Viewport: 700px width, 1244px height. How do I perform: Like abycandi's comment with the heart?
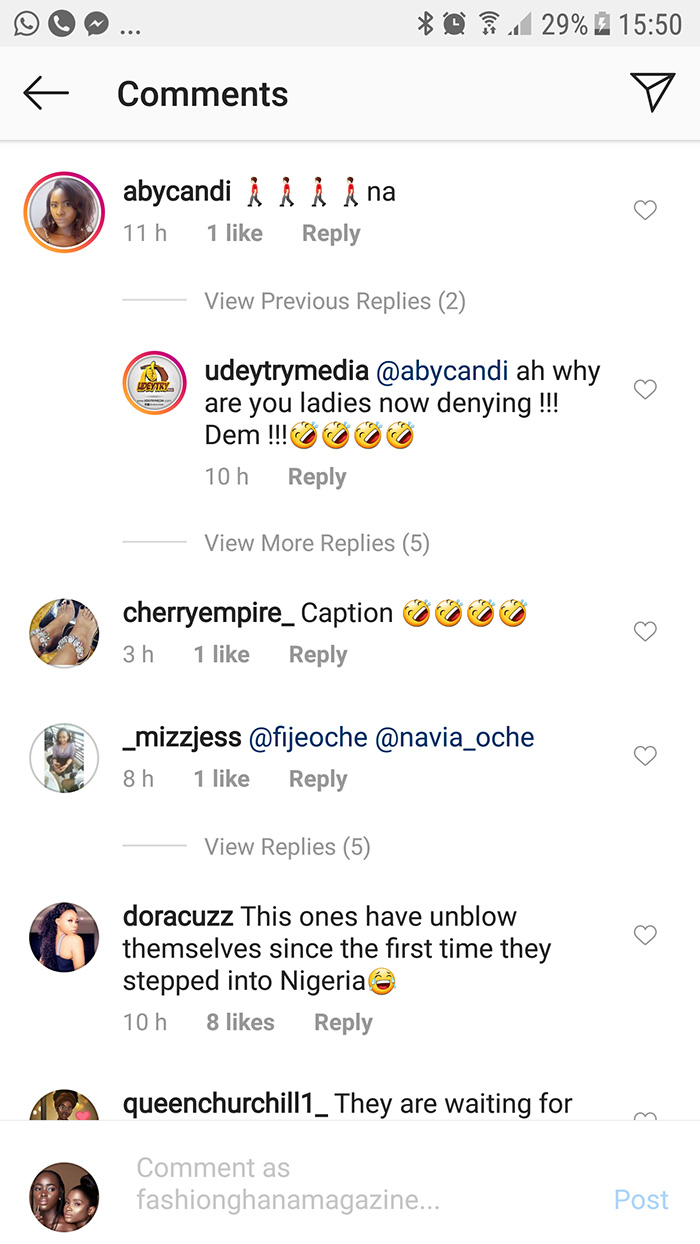646,210
